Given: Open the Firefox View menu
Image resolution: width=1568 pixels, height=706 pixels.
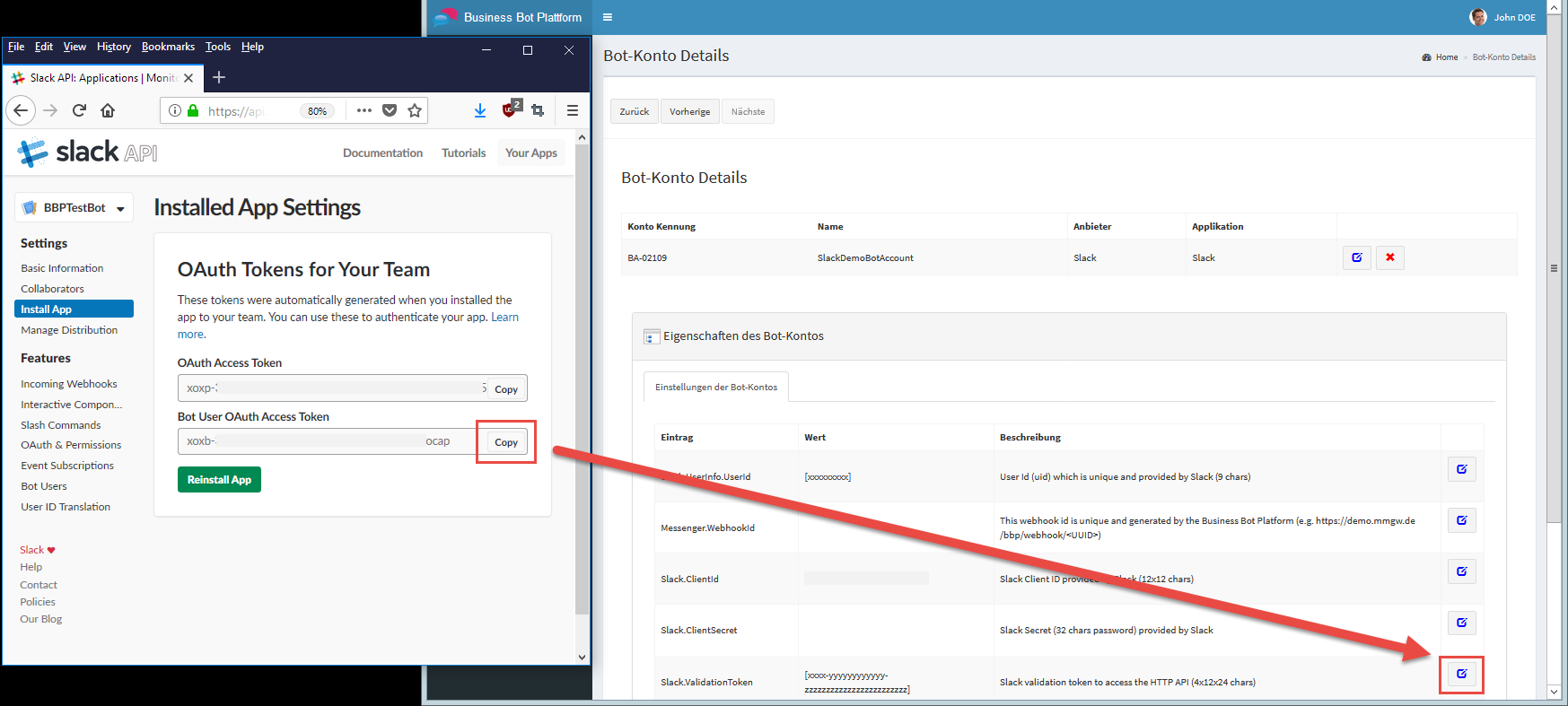Looking at the screenshot, I should [74, 47].
